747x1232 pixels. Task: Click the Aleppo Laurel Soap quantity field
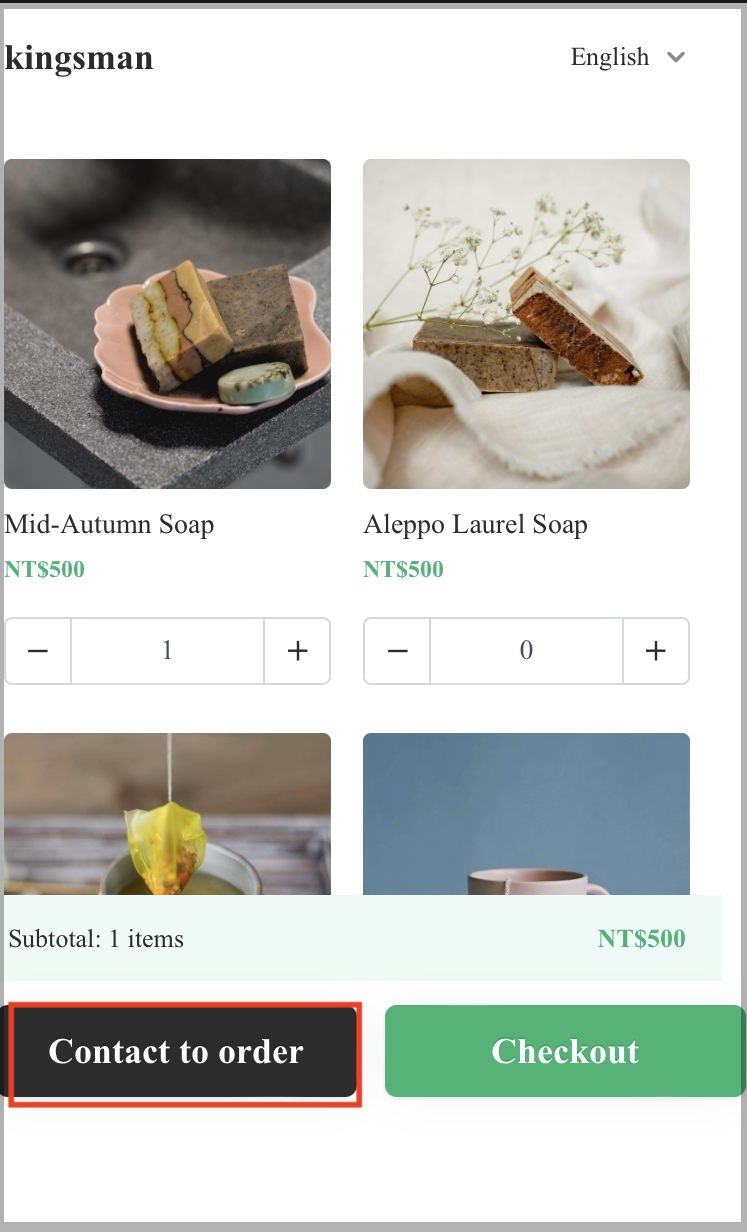click(526, 651)
